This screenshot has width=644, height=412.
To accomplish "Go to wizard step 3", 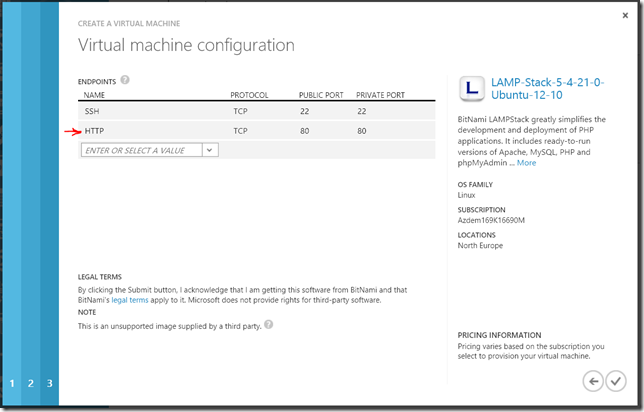I will [x=50, y=383].
